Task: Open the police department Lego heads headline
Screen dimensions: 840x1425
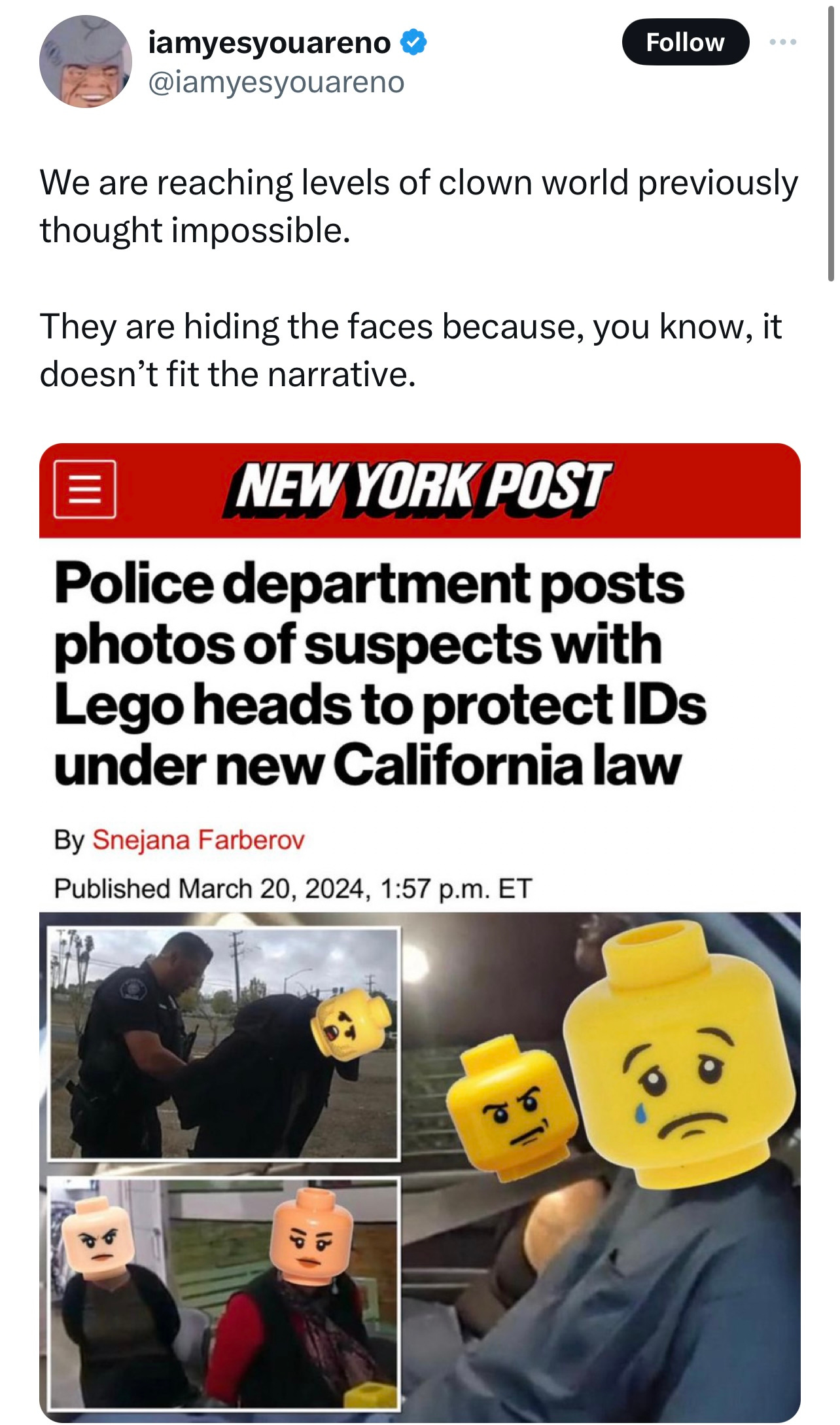Action: pyautogui.click(x=380, y=674)
